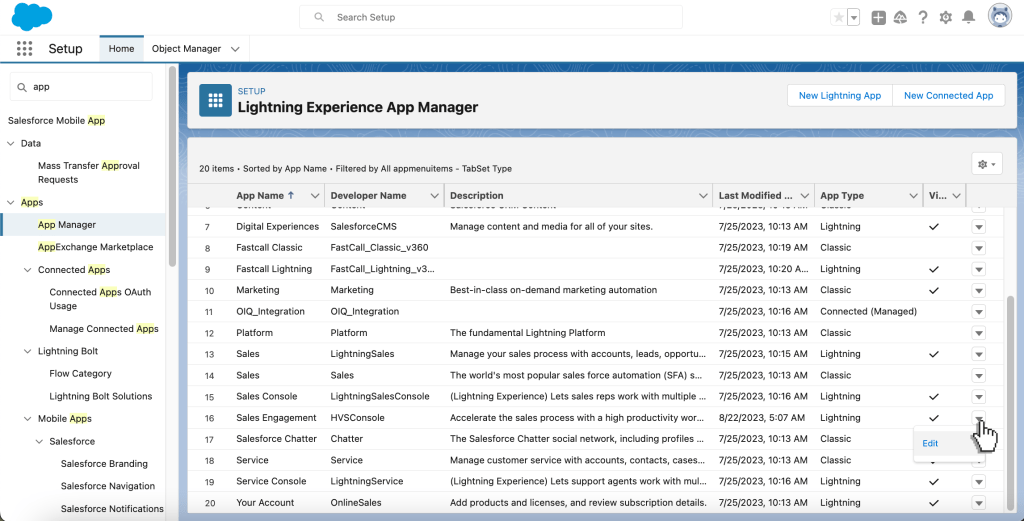Click the New Lightning App button
Image resolution: width=1024 pixels, height=521 pixels.
pyautogui.click(x=840, y=95)
